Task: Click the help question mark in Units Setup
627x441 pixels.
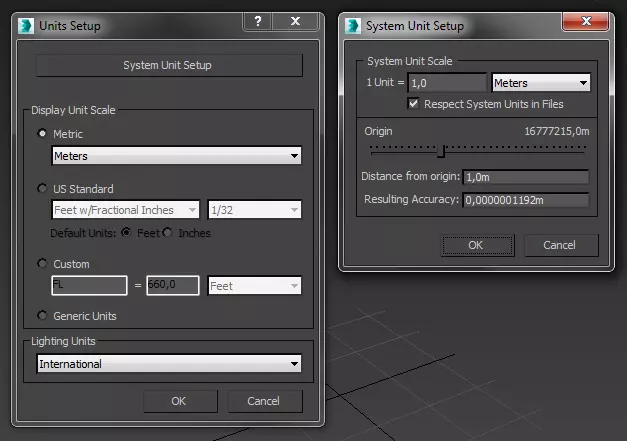Action: click(x=258, y=21)
